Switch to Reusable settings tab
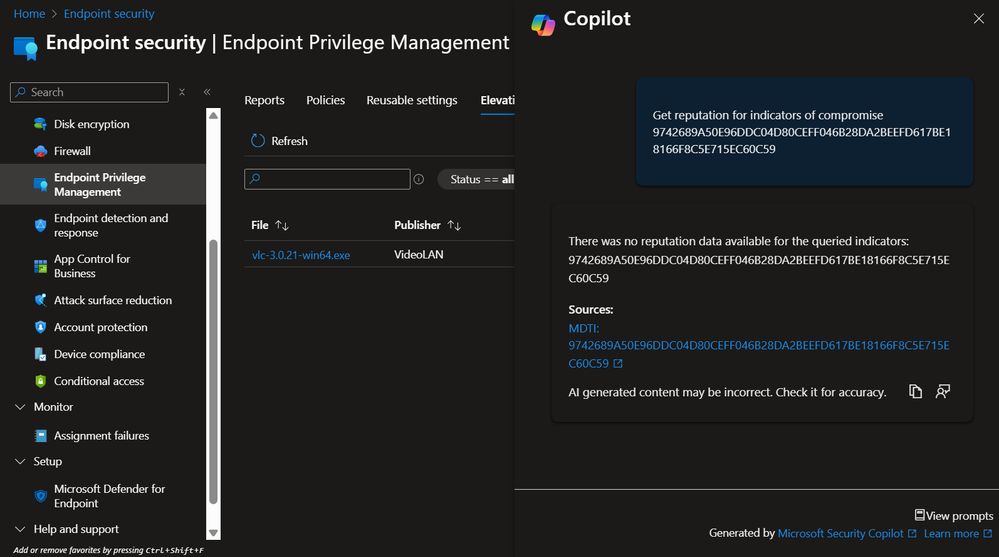999x557 pixels. click(412, 100)
